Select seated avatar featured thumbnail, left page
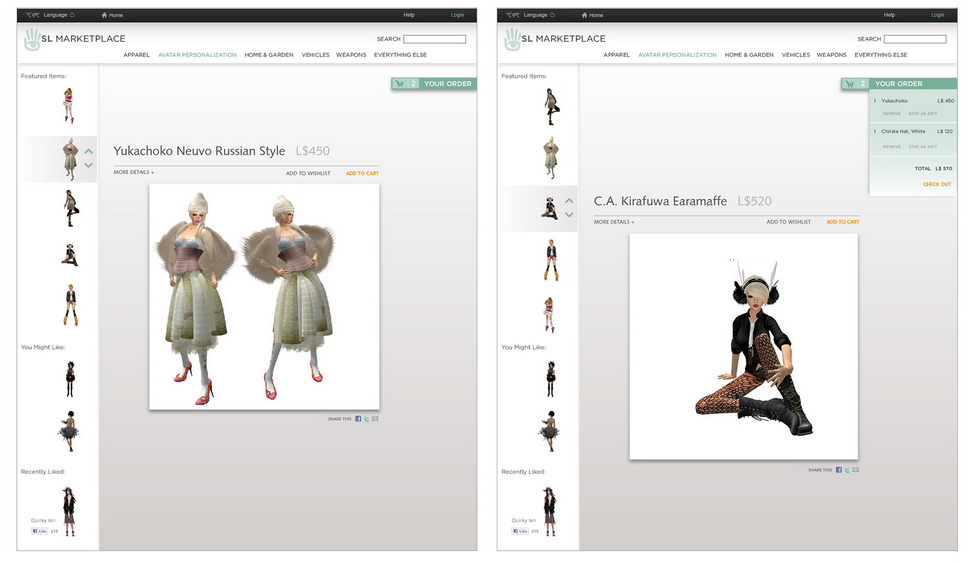Image resolution: width=975 pixels, height=564 pixels. pyautogui.click(x=70, y=254)
